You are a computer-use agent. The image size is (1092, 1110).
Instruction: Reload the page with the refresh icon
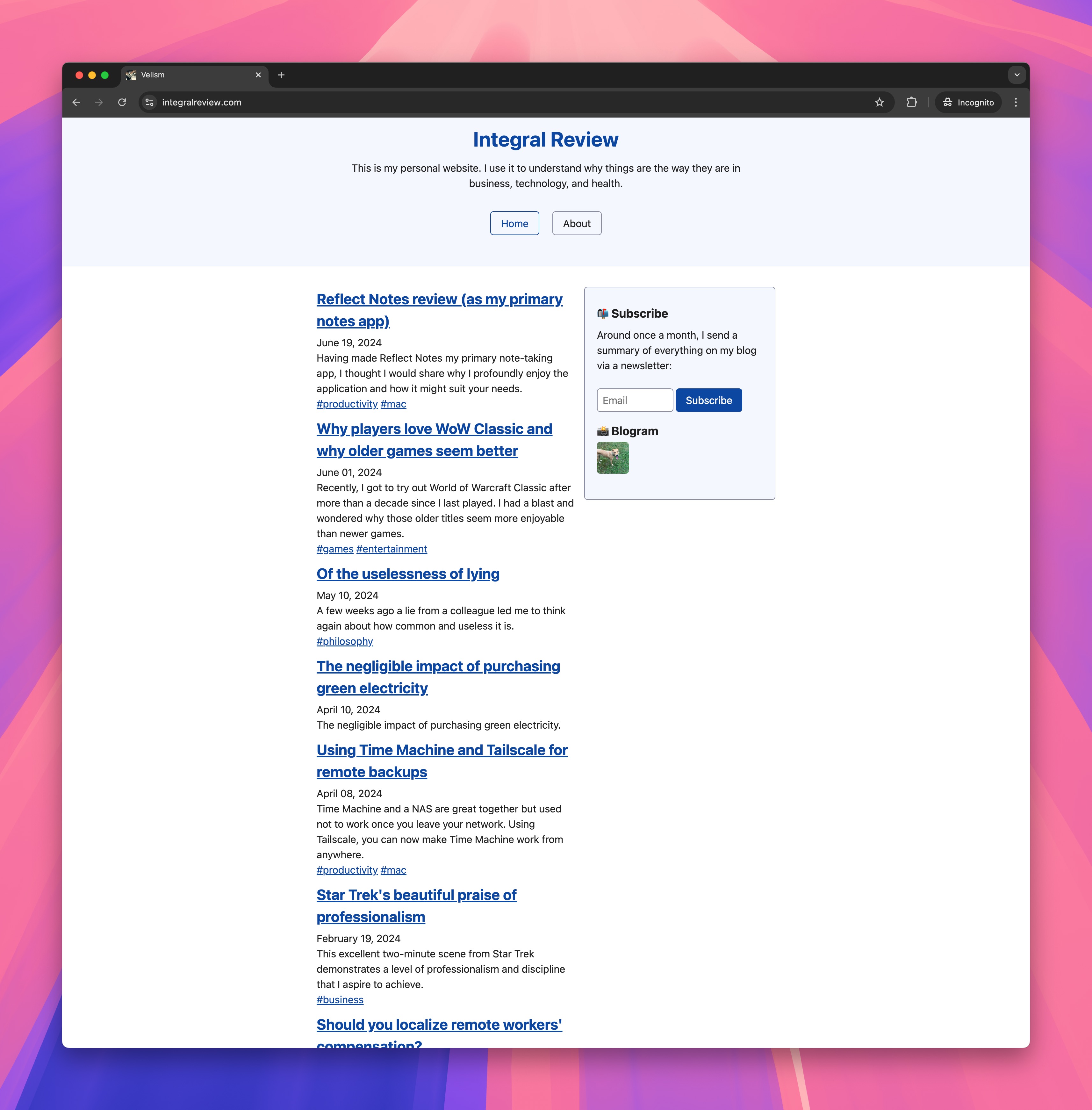(x=122, y=102)
